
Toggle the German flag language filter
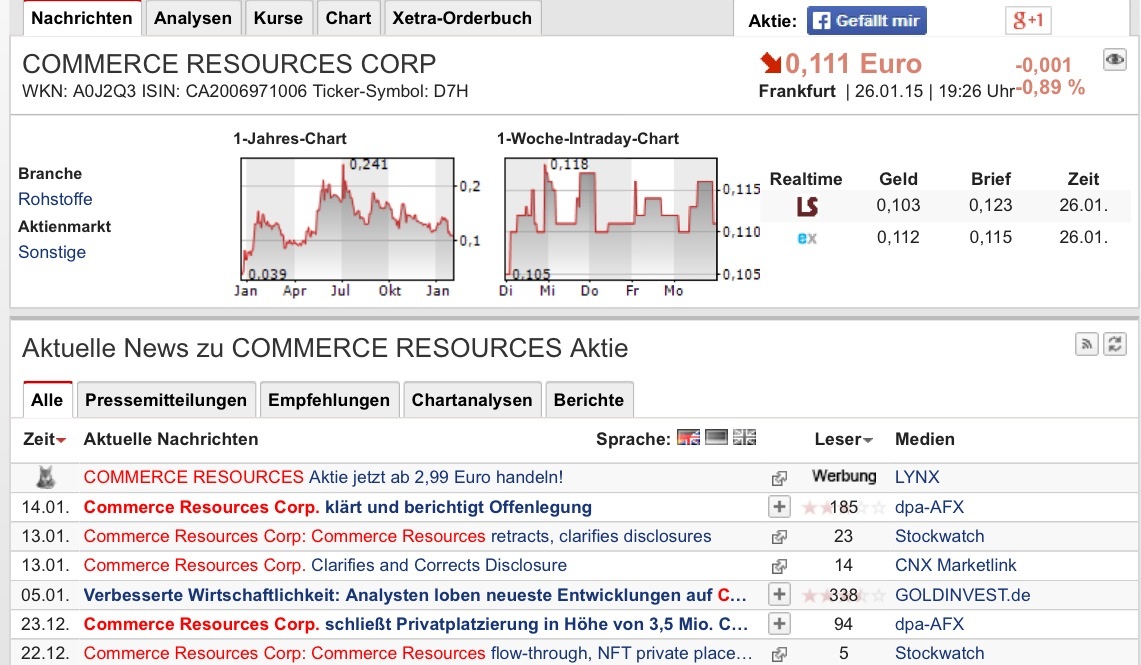pyautogui.click(x=716, y=438)
